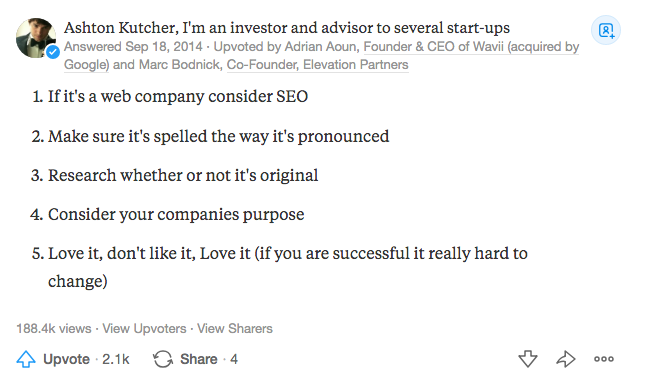Click the upvote arrow icon

pyautogui.click(x=26, y=359)
